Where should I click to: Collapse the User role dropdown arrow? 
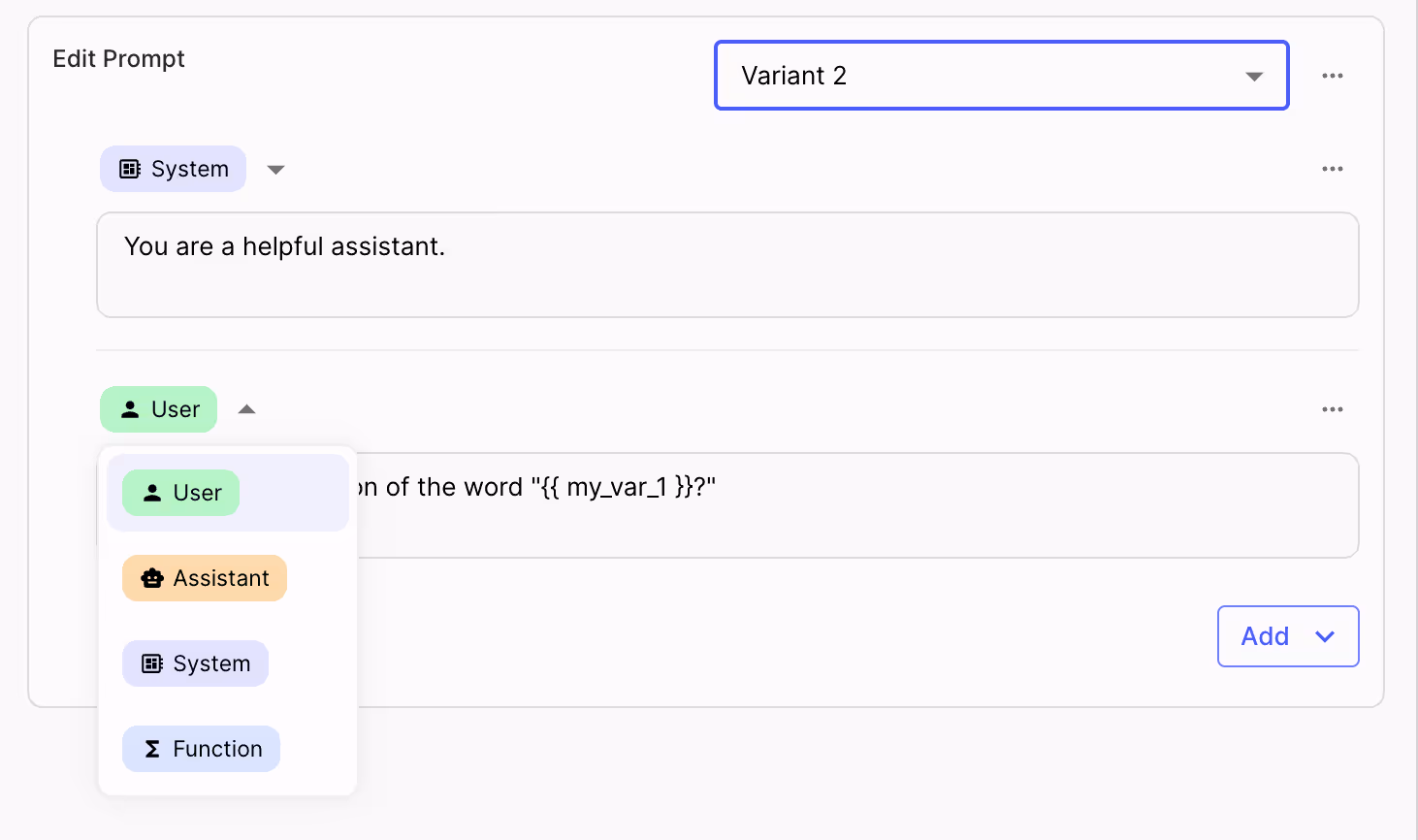247,409
